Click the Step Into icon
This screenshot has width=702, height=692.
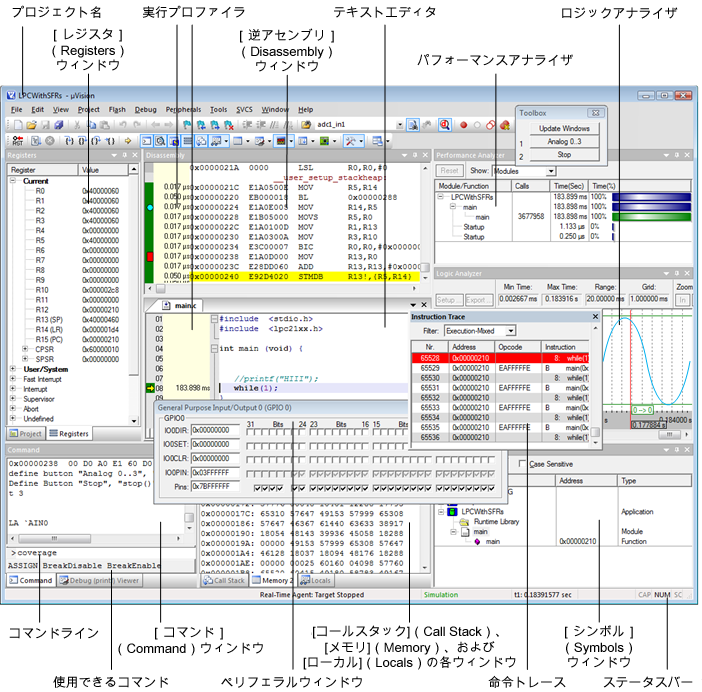69,141
